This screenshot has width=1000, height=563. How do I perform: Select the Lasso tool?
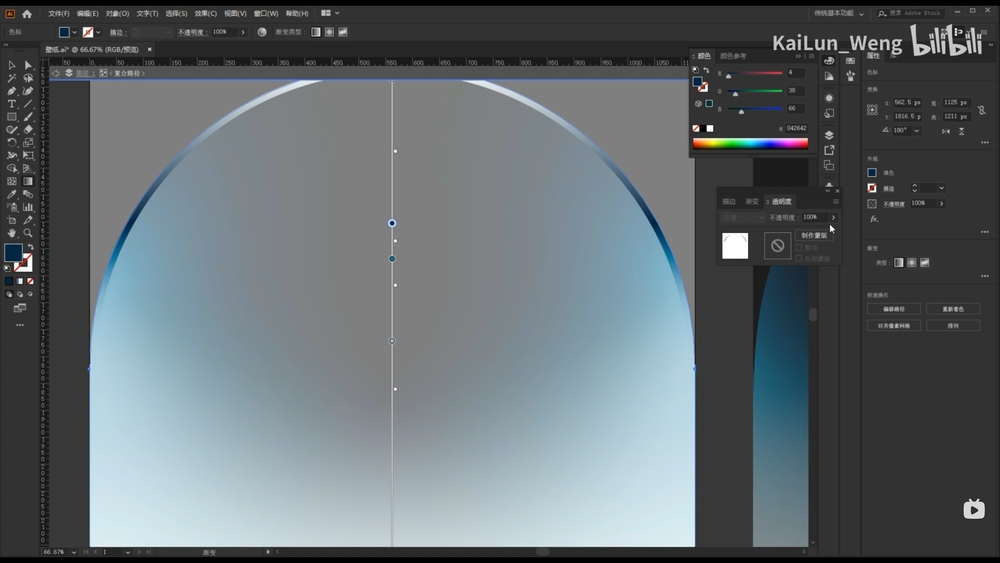tap(28, 78)
